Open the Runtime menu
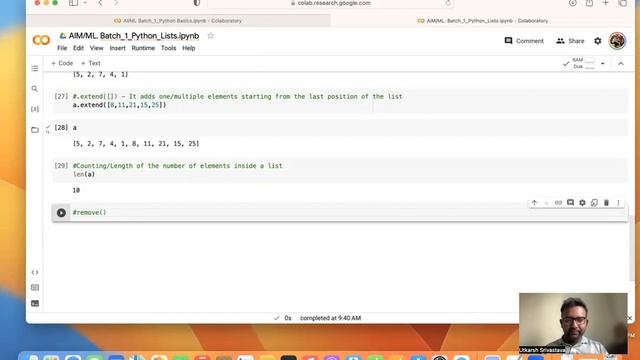This screenshot has height=360, width=640. click(x=143, y=48)
